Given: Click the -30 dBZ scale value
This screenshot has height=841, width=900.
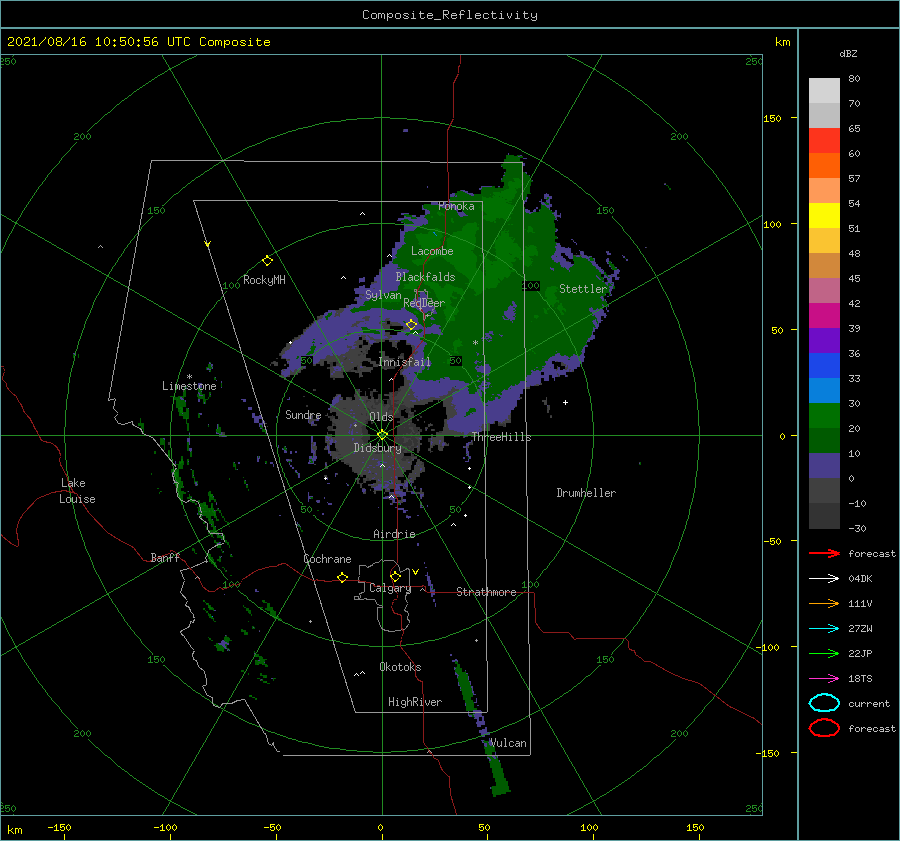Looking at the screenshot, I should point(858,528).
